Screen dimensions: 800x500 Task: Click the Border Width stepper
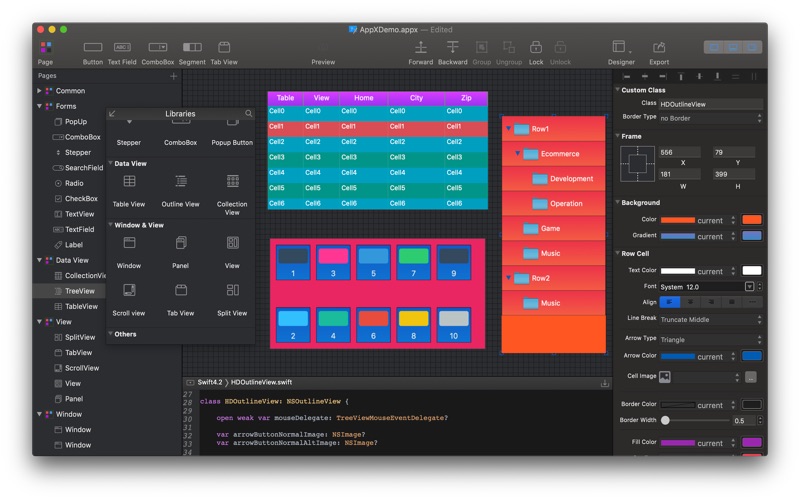[760, 420]
